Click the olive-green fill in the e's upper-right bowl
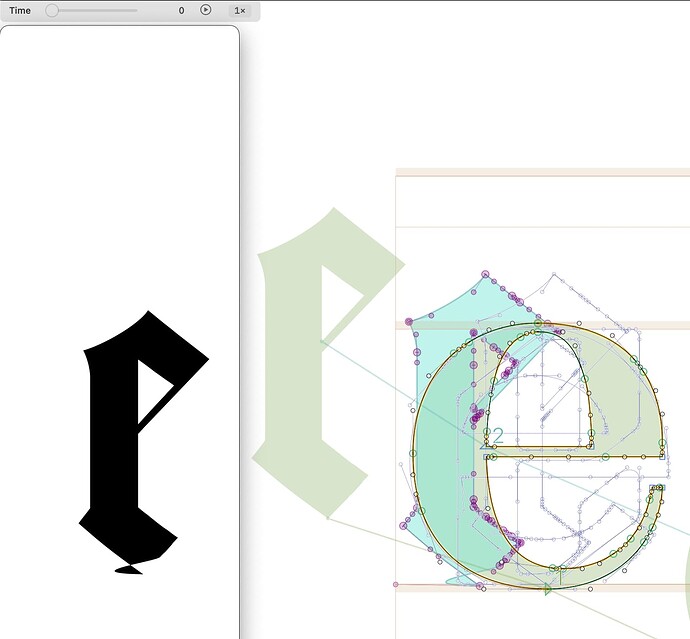 (x=625, y=395)
